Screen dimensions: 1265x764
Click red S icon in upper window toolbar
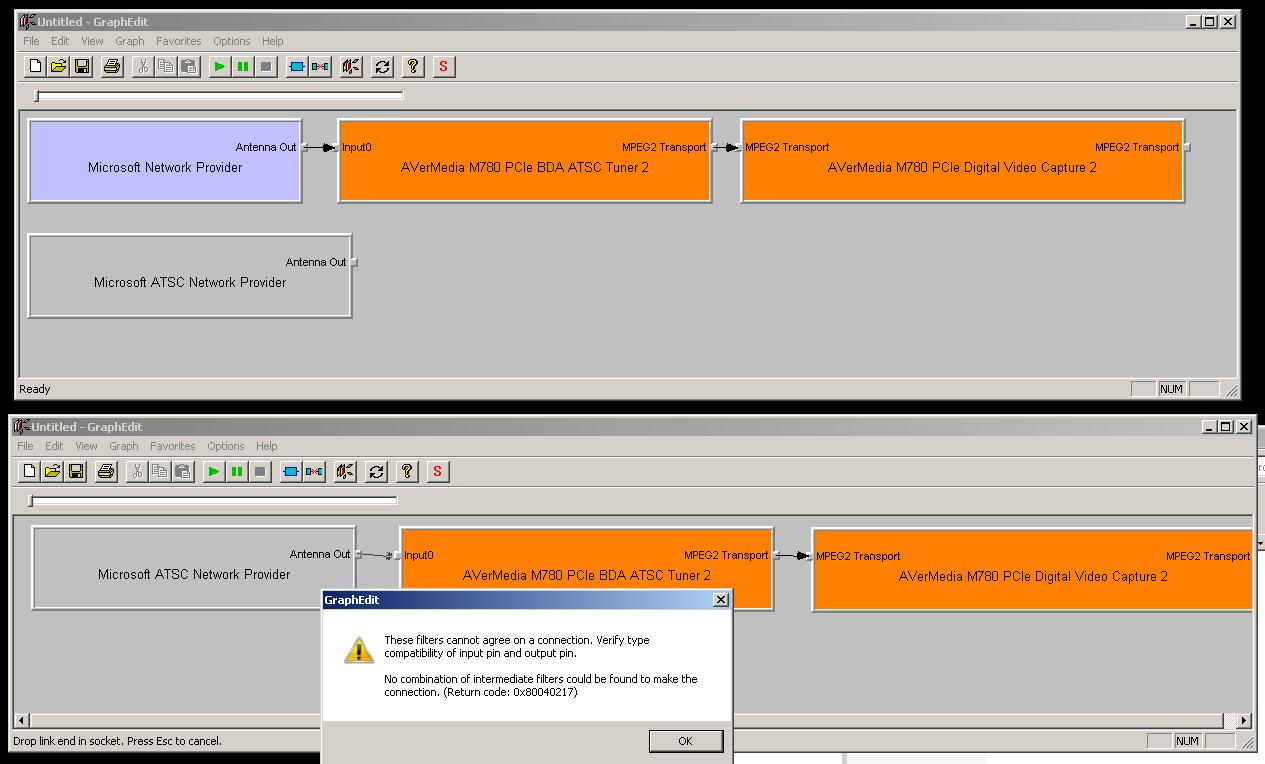[x=443, y=67]
